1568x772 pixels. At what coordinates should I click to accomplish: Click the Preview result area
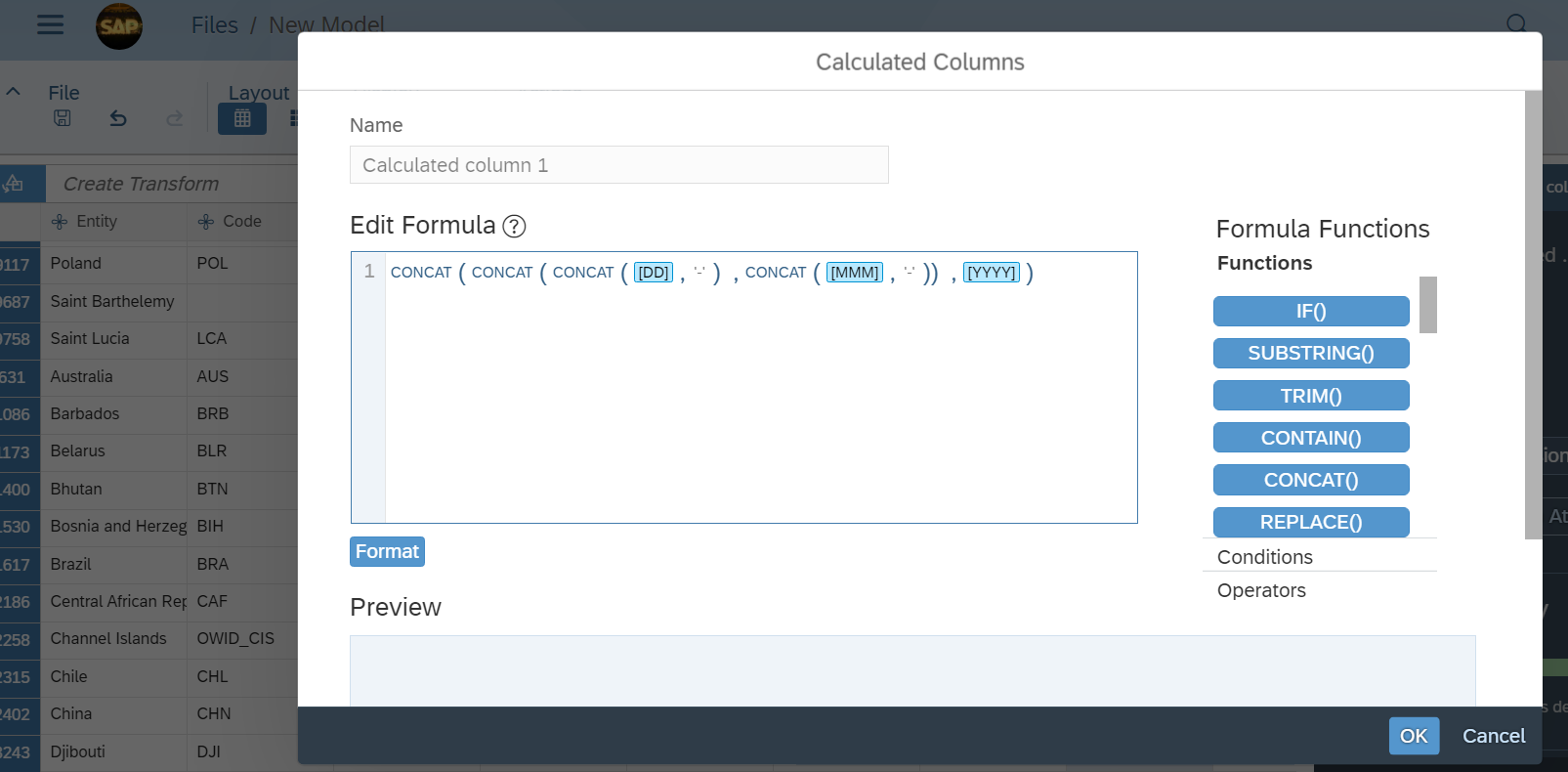tap(912, 671)
